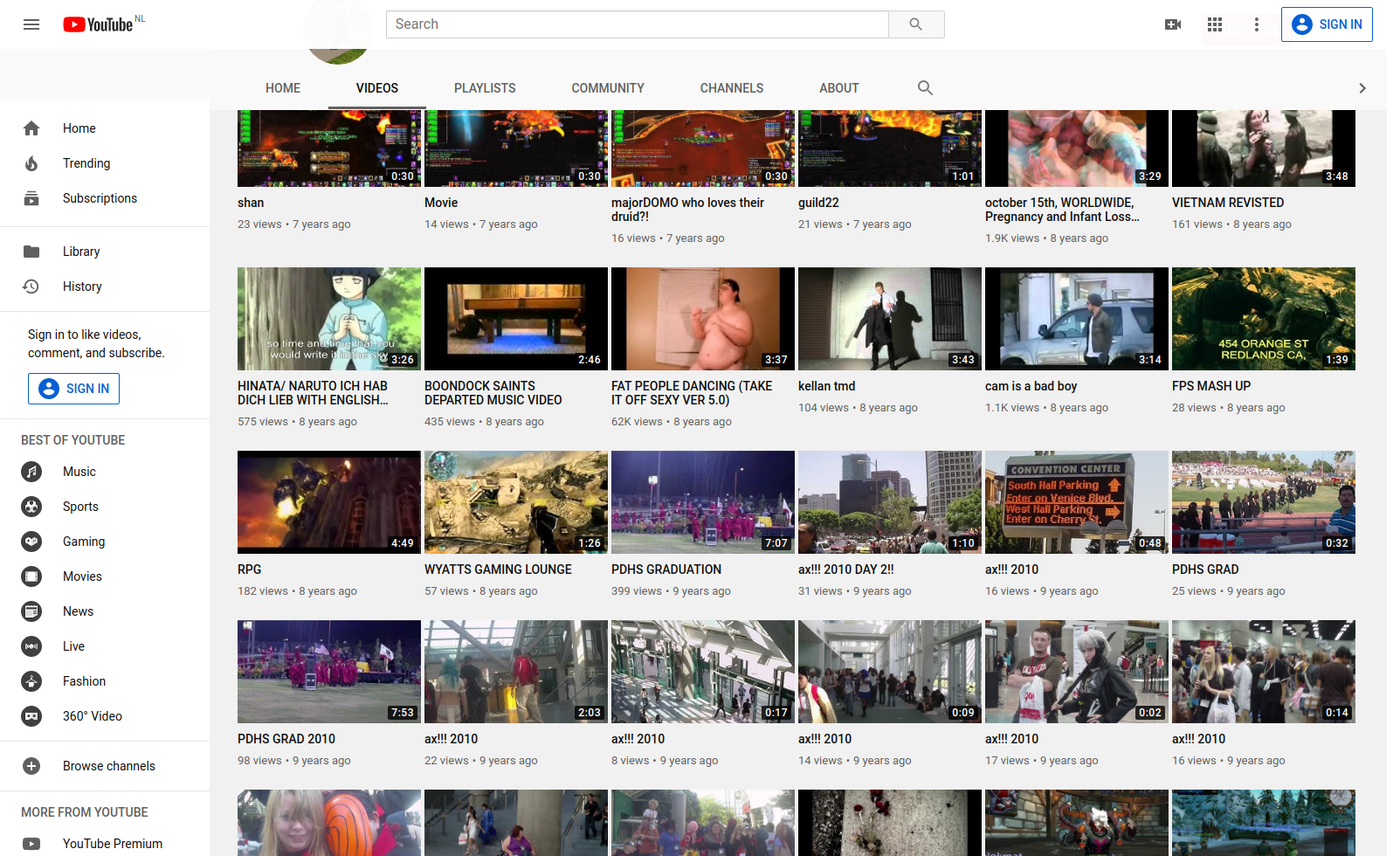The width and height of the screenshot is (1400, 856).
Task: Click the Live broadcast icon
Action: (31, 646)
